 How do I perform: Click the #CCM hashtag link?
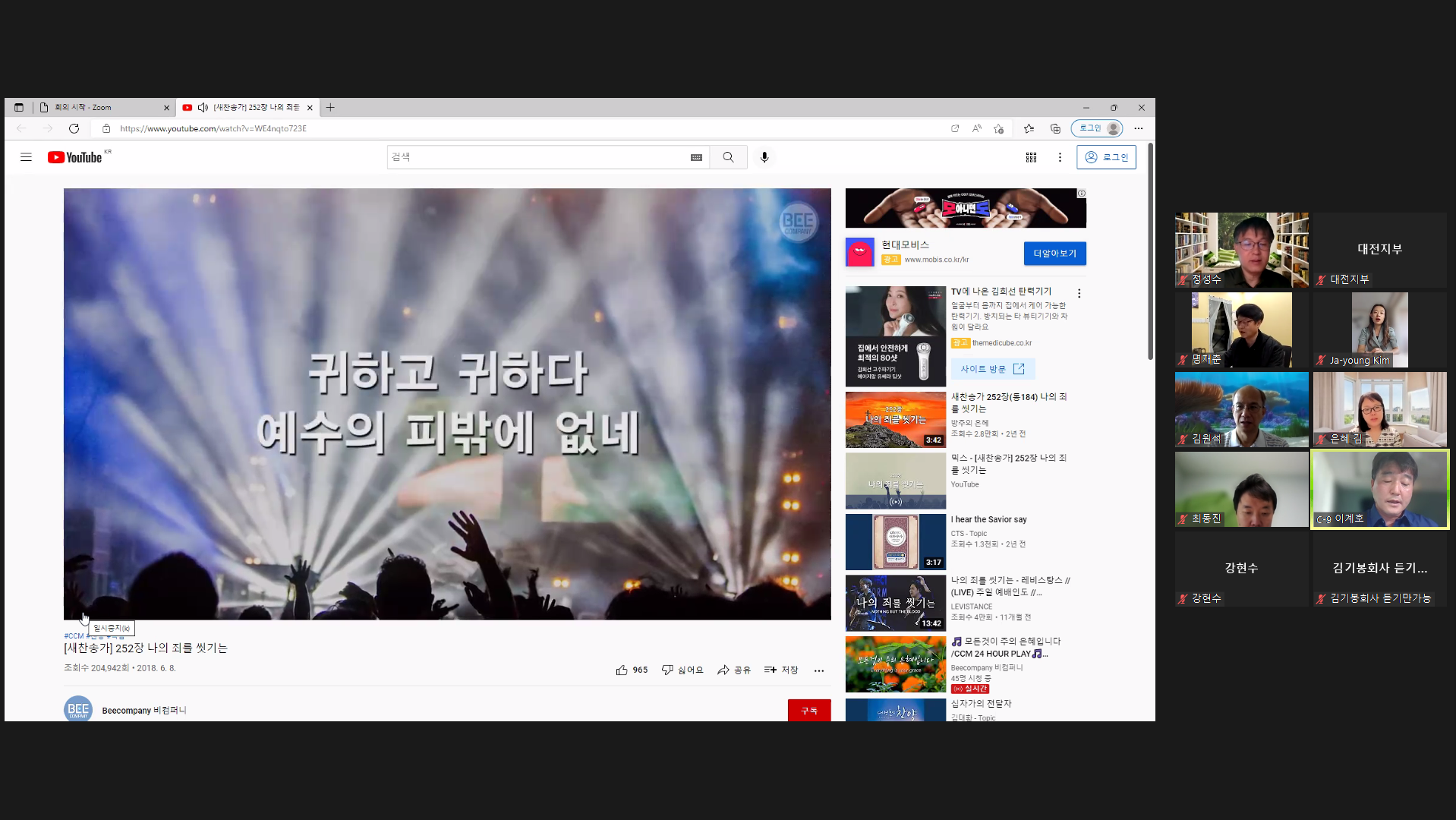[74, 636]
